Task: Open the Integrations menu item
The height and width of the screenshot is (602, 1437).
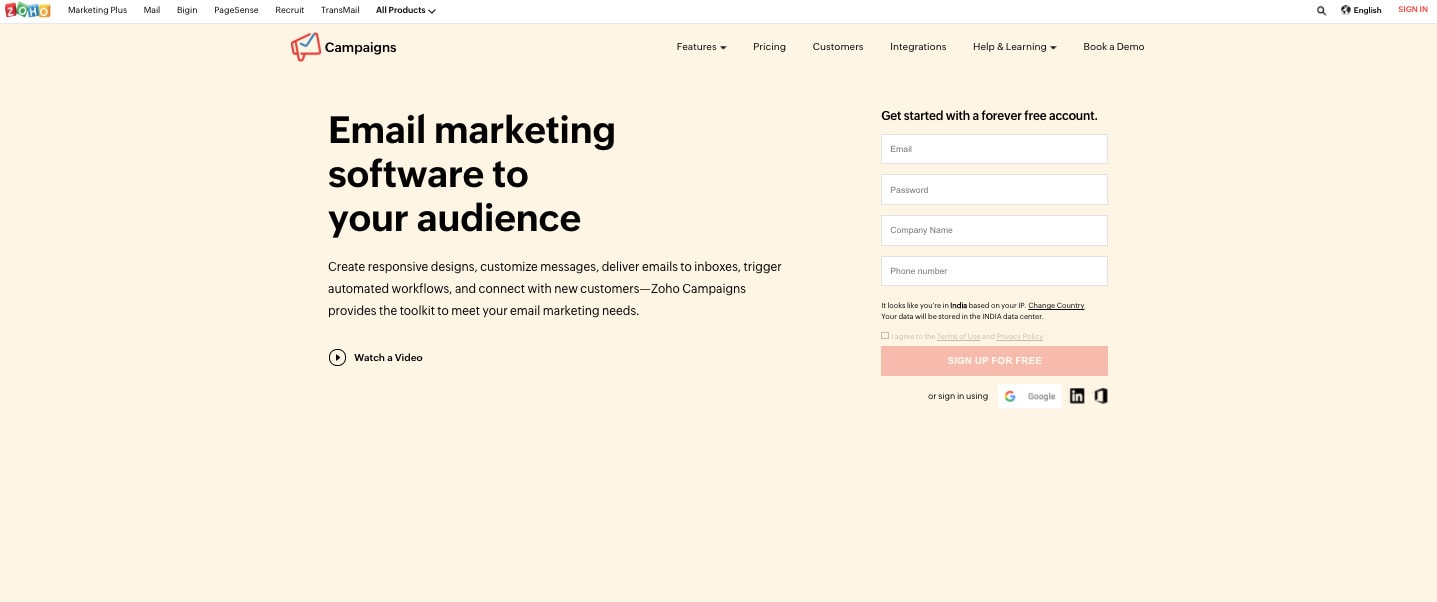Action: (x=918, y=47)
